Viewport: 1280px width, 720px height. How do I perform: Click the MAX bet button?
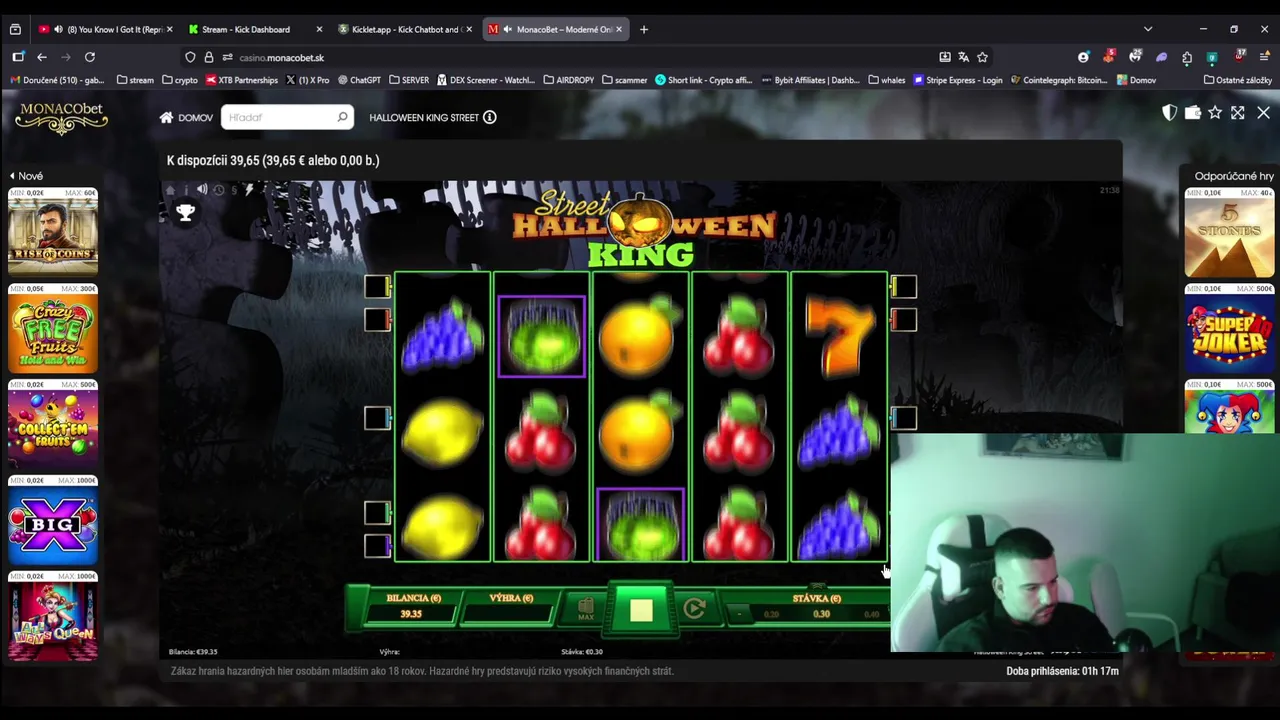tap(586, 609)
